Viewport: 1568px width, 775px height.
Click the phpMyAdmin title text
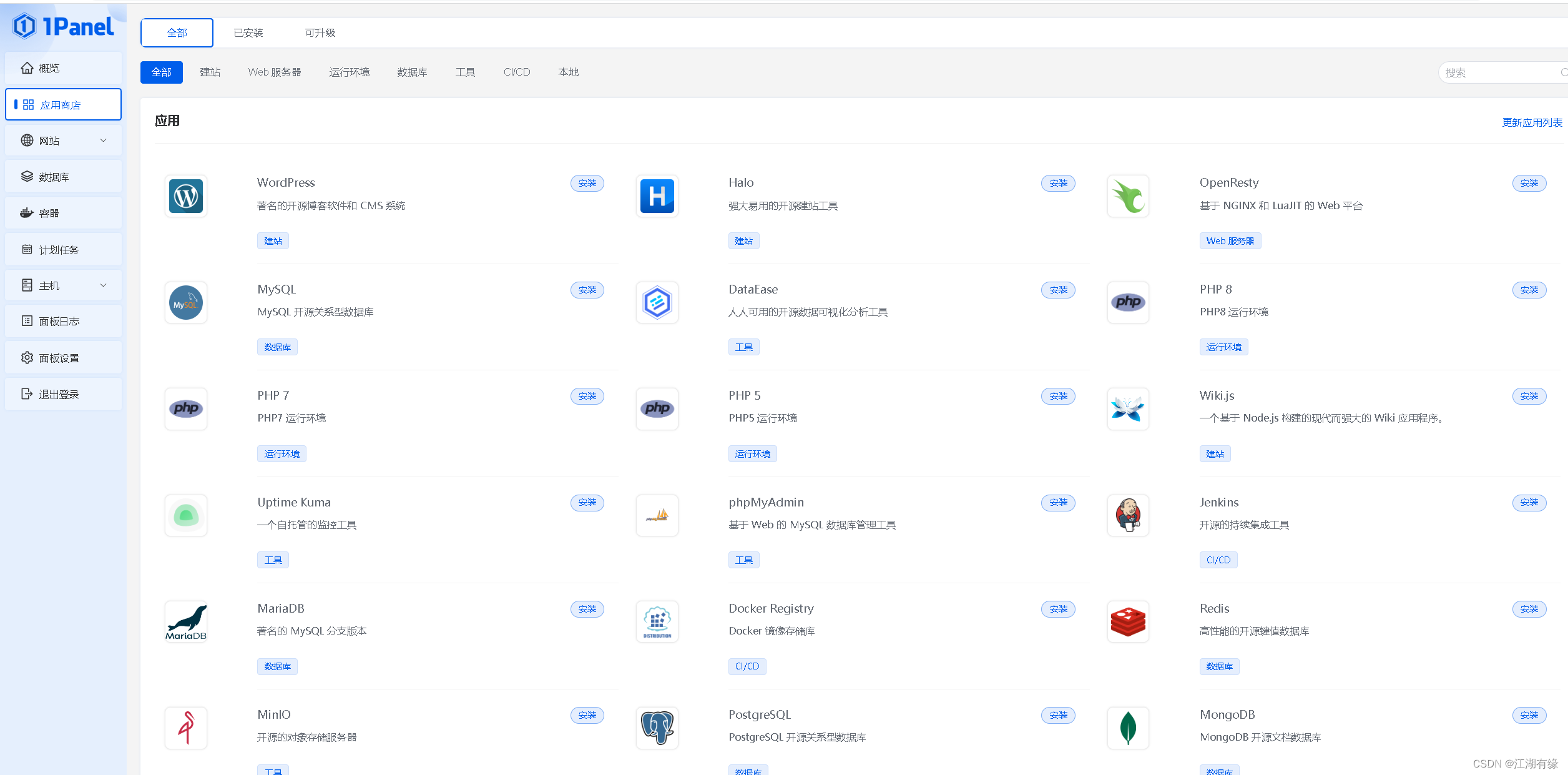(x=766, y=502)
